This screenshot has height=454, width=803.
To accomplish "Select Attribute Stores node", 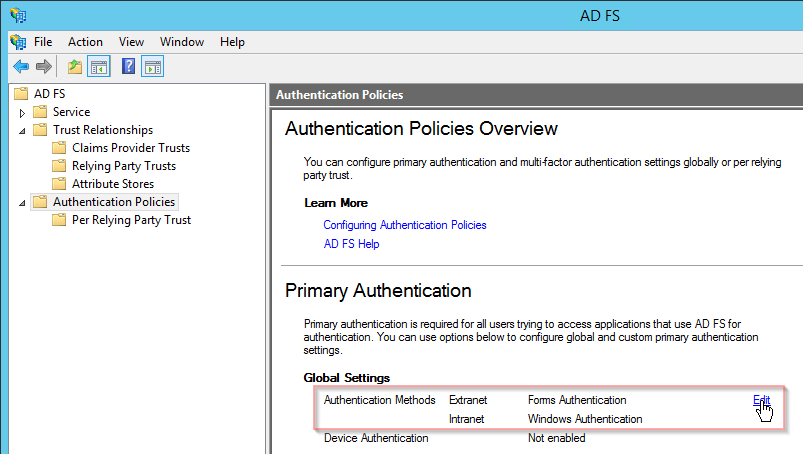I will coord(113,184).
